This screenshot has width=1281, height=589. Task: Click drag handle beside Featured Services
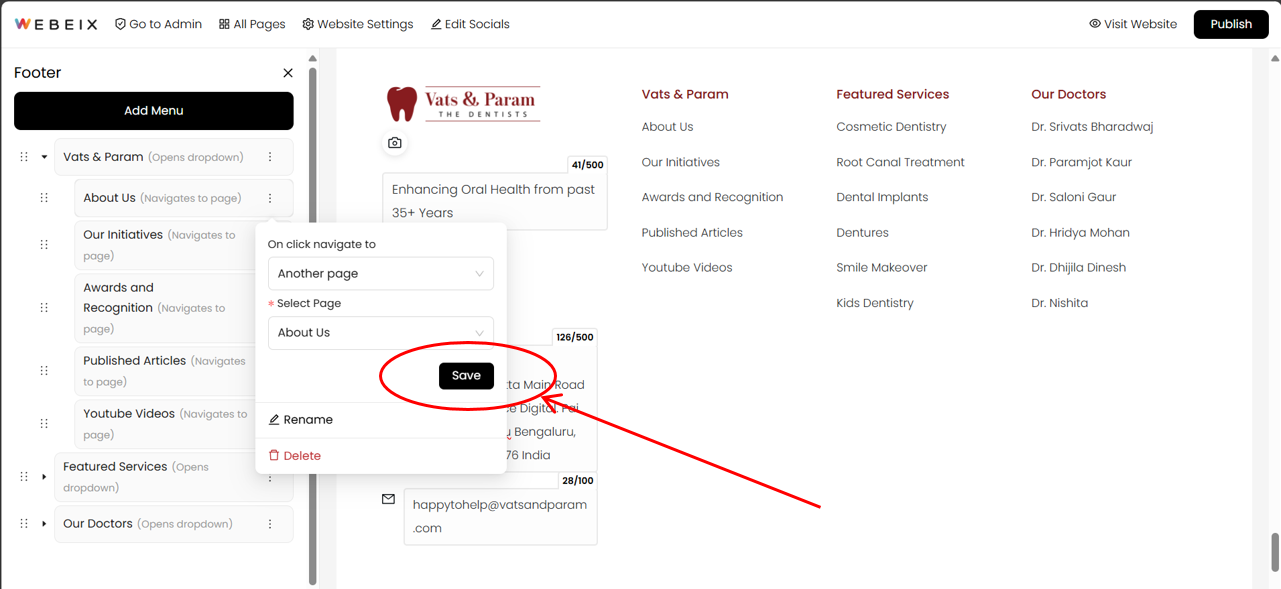(x=24, y=477)
